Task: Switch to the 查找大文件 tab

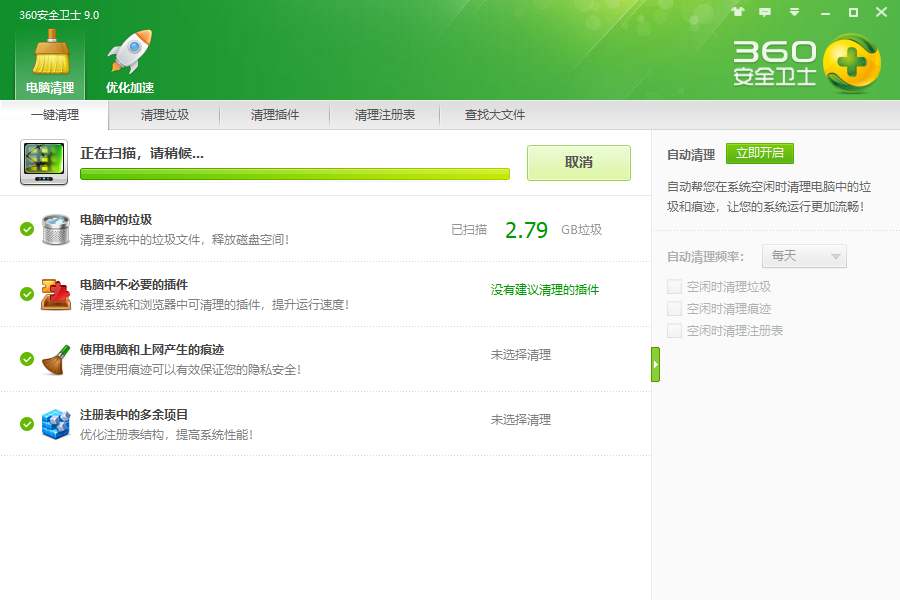Action: (x=495, y=115)
